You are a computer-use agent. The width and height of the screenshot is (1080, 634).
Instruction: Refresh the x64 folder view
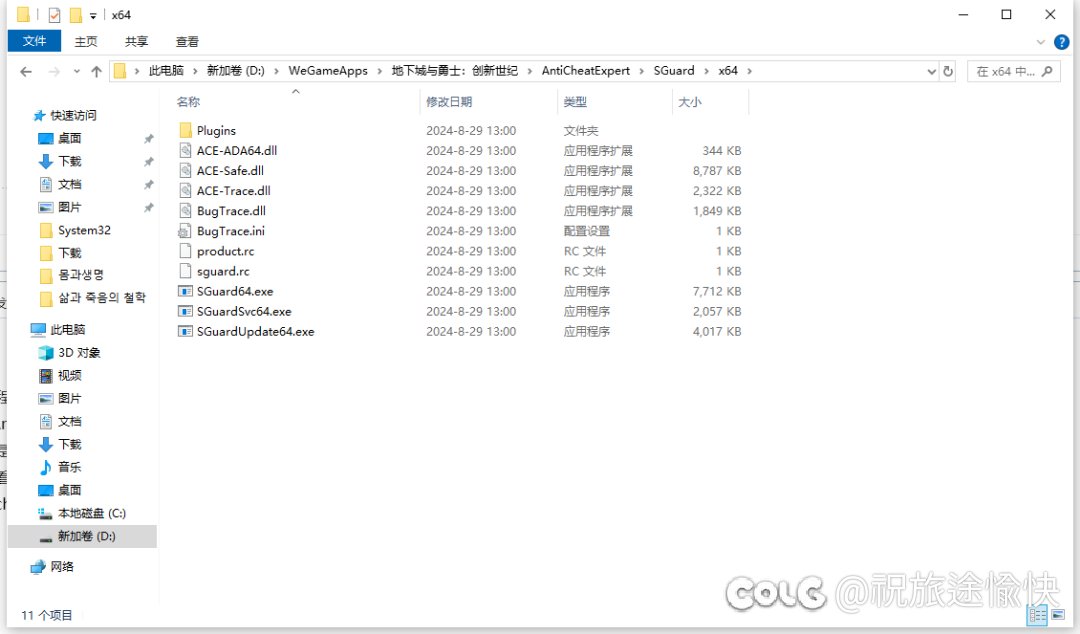(948, 71)
